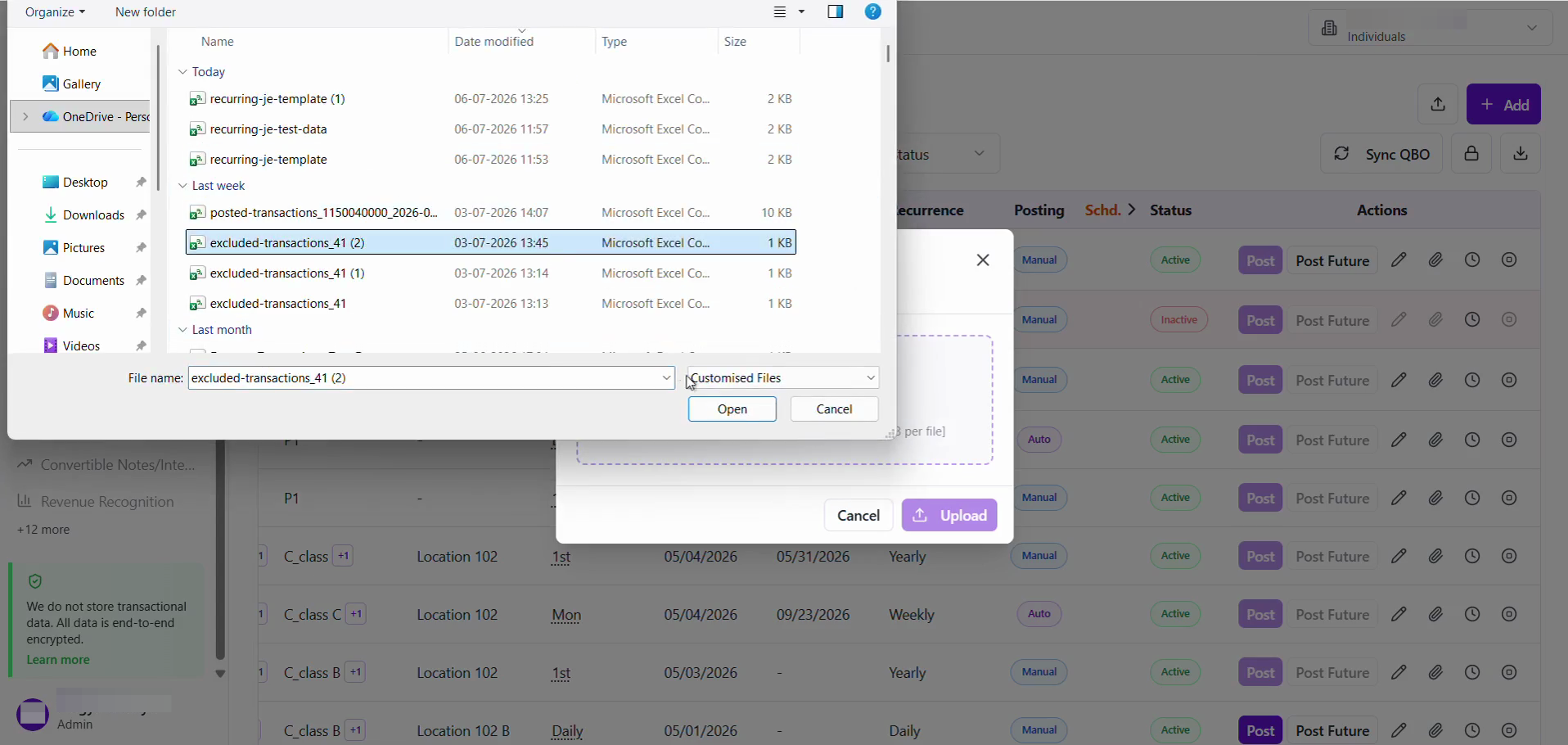Image resolution: width=1568 pixels, height=745 pixels.
Task: Click the File name input field
Action: (431, 378)
